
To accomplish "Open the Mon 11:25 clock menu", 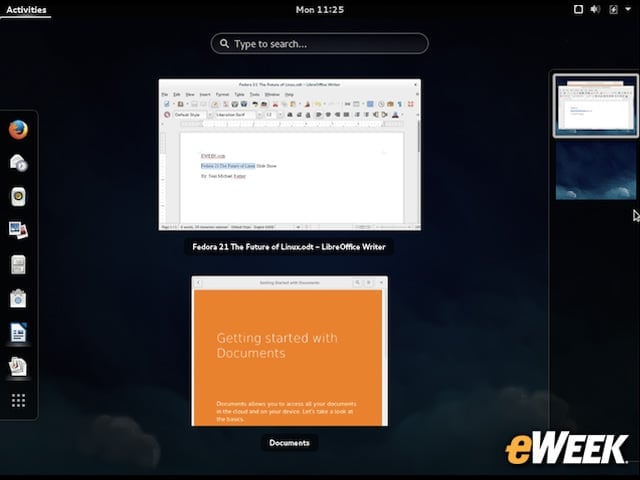I will tap(320, 9).
